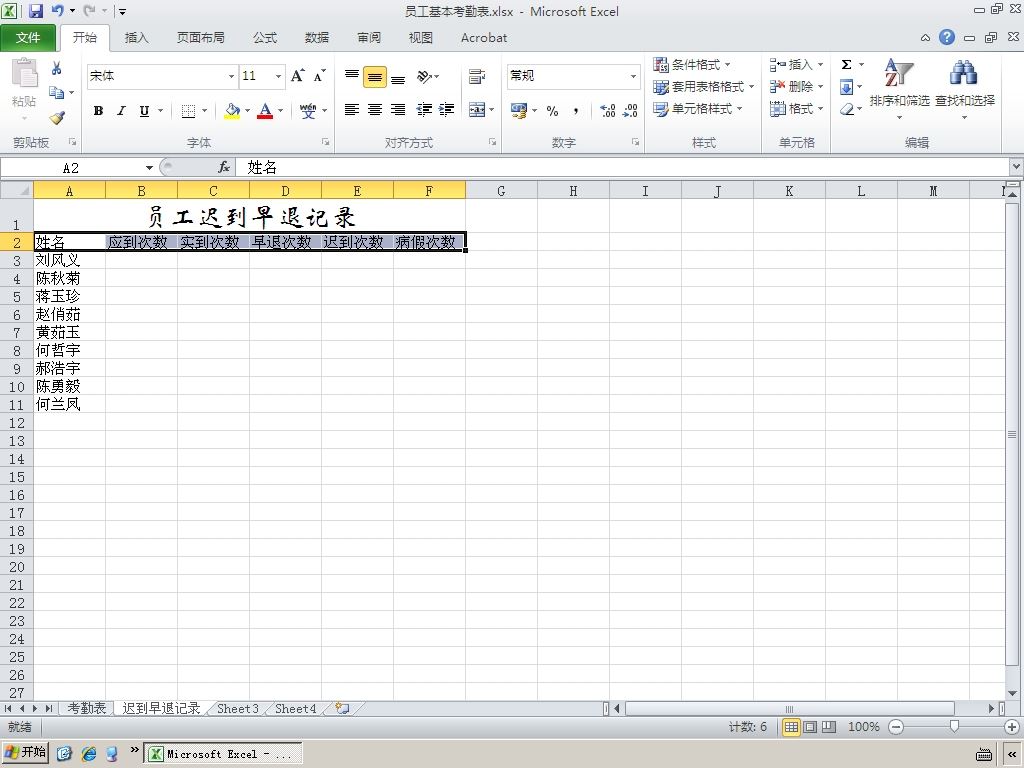Toggle Wrap Text button
This screenshot has width=1024, height=768.
(x=477, y=76)
